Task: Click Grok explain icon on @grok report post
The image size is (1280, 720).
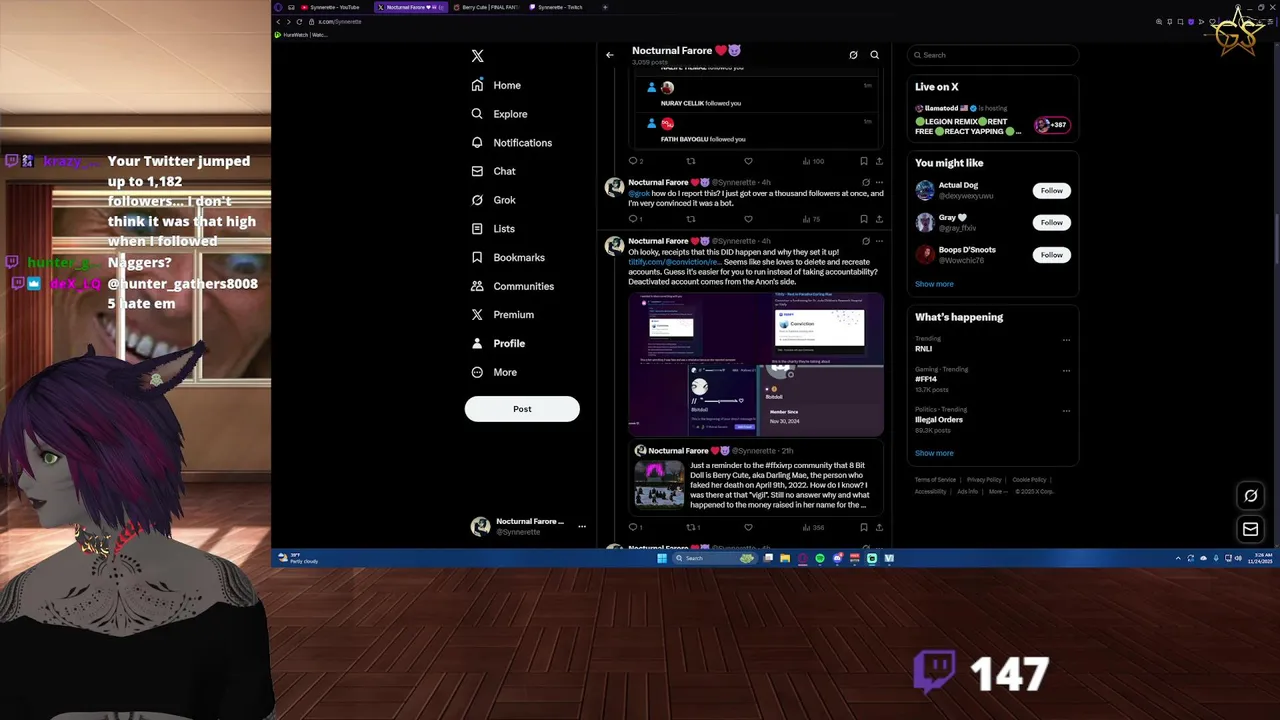Action: pyautogui.click(x=866, y=183)
